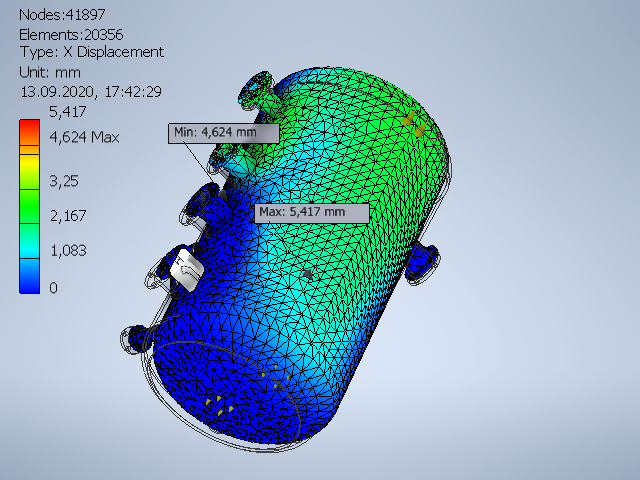Click the 'Max: 5,417 mm' probe label
Image resolution: width=640 pixels, height=480 pixels.
tap(312, 213)
